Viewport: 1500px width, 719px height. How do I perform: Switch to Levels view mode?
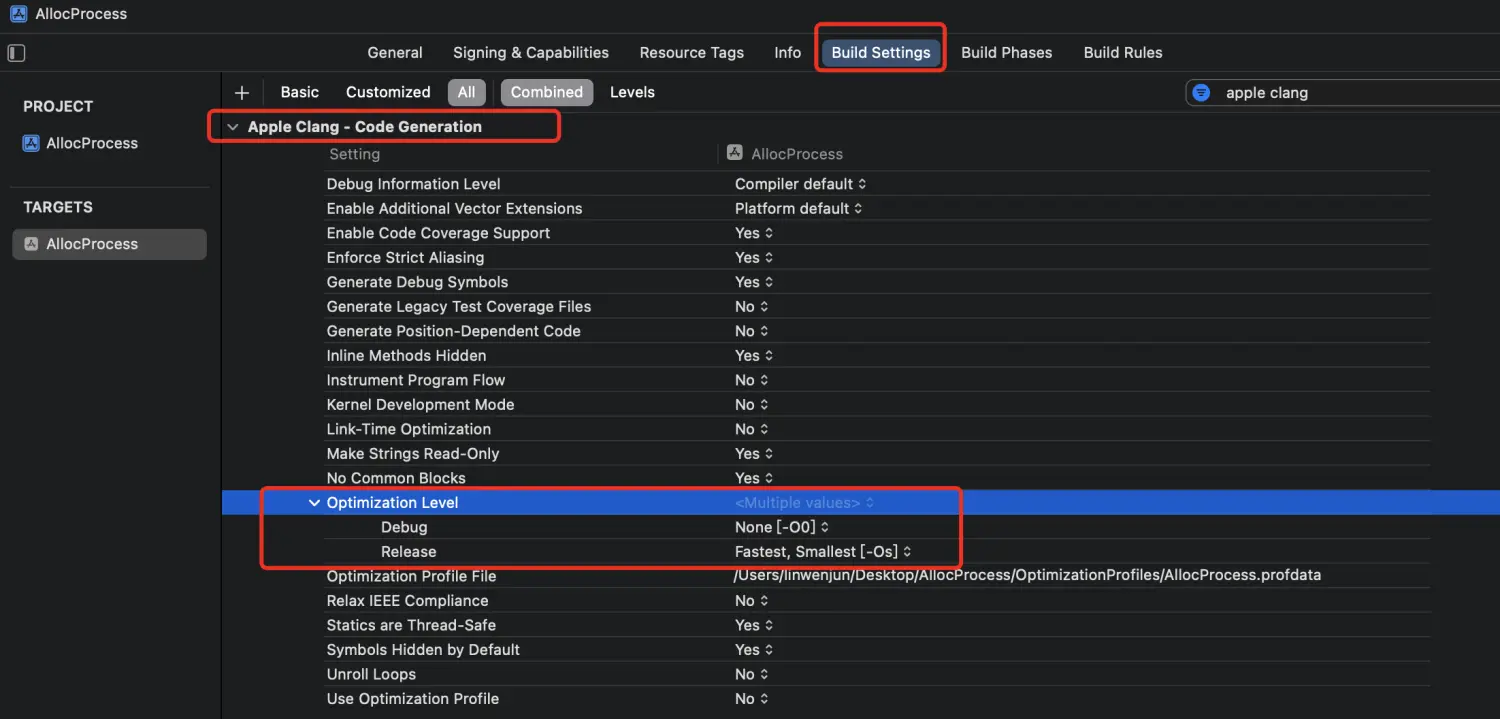pos(632,92)
